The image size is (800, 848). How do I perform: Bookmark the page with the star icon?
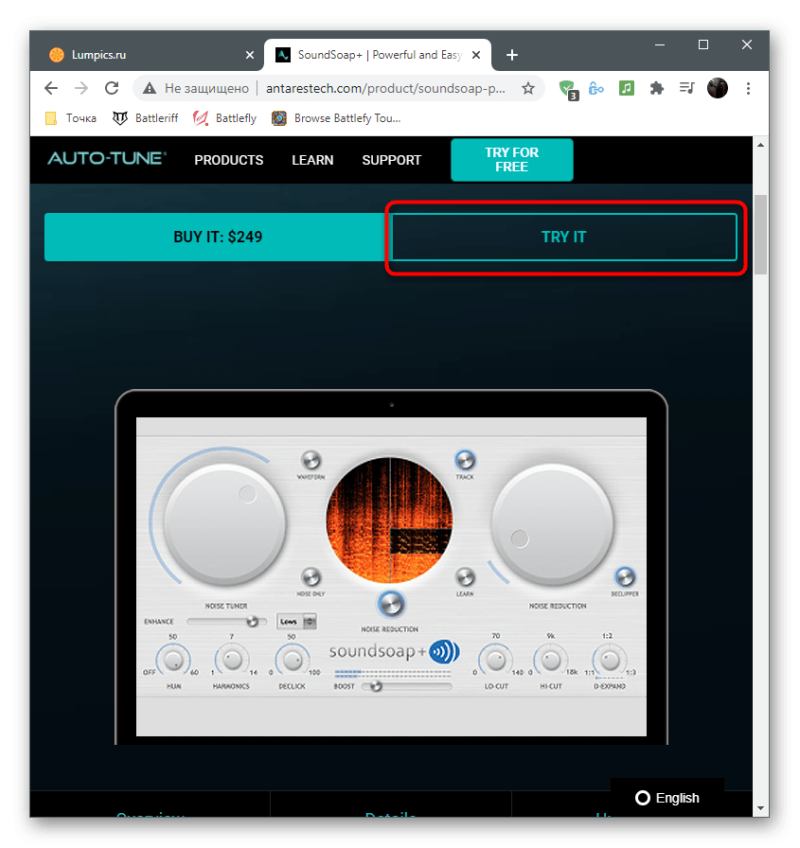(528, 88)
